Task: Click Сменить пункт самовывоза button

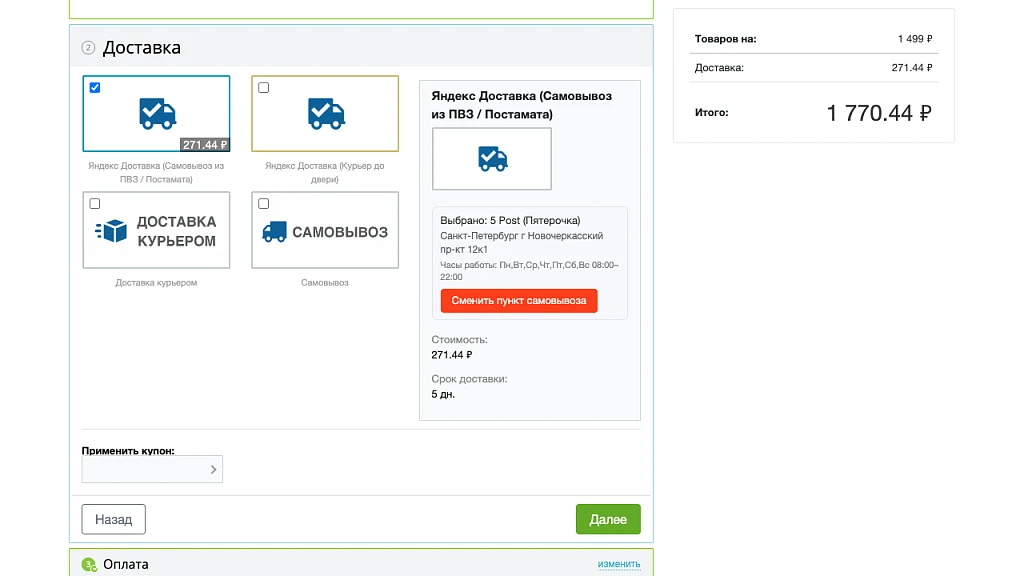Action: [519, 300]
